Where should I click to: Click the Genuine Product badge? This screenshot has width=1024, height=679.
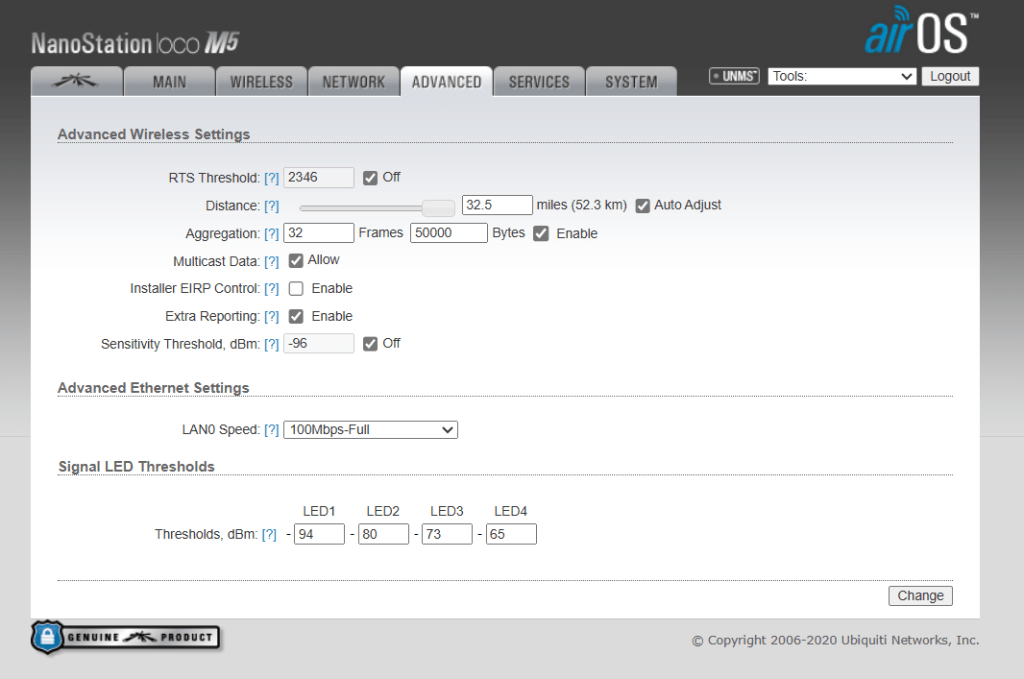126,637
